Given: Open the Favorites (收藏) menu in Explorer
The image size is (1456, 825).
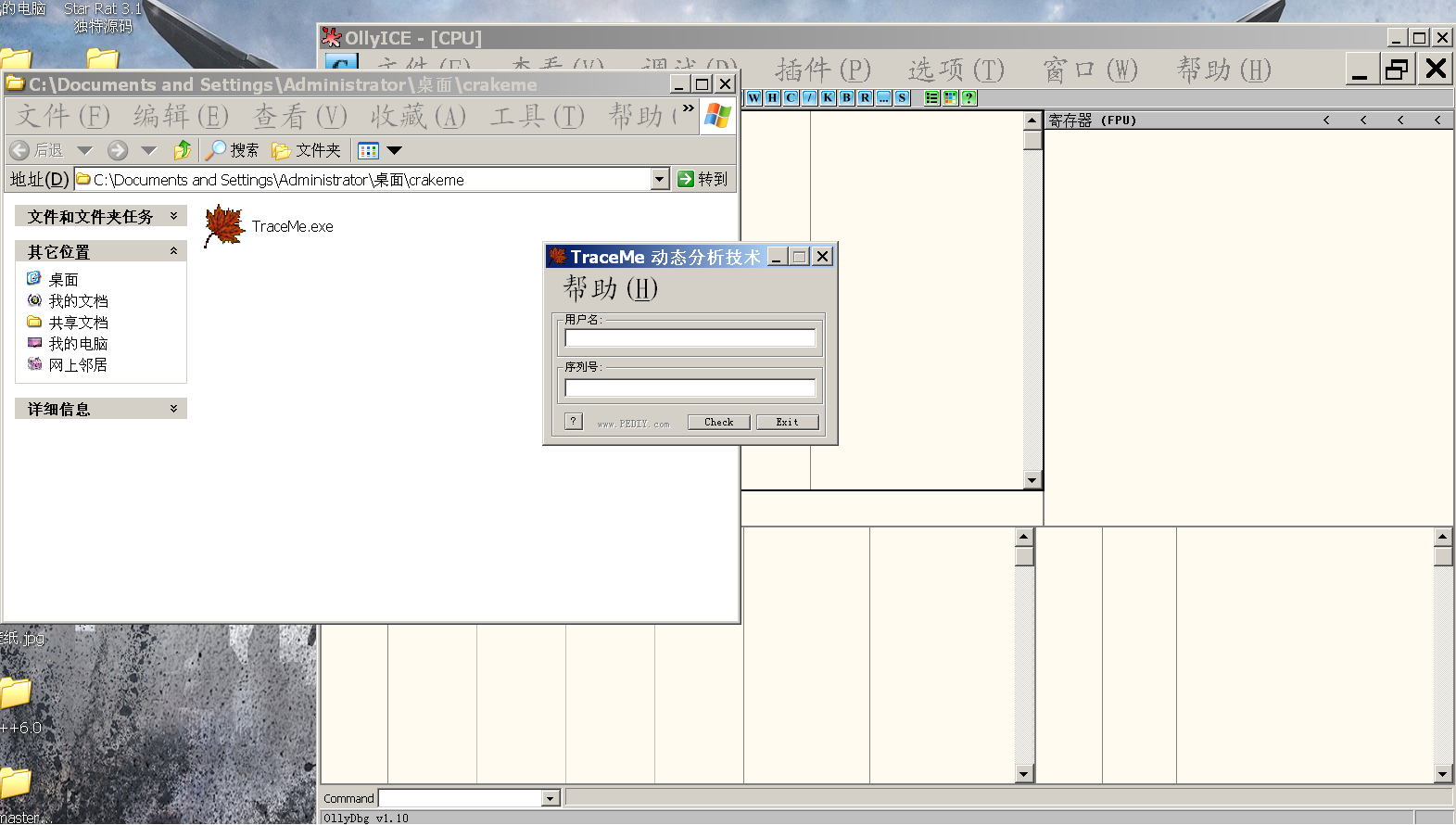Looking at the screenshot, I should (418, 116).
